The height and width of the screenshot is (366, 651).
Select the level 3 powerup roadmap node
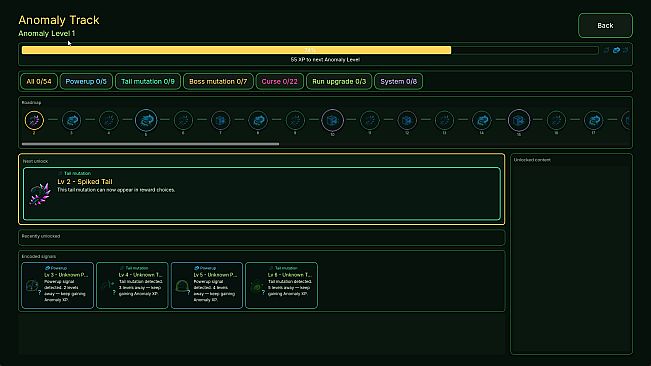(71, 120)
